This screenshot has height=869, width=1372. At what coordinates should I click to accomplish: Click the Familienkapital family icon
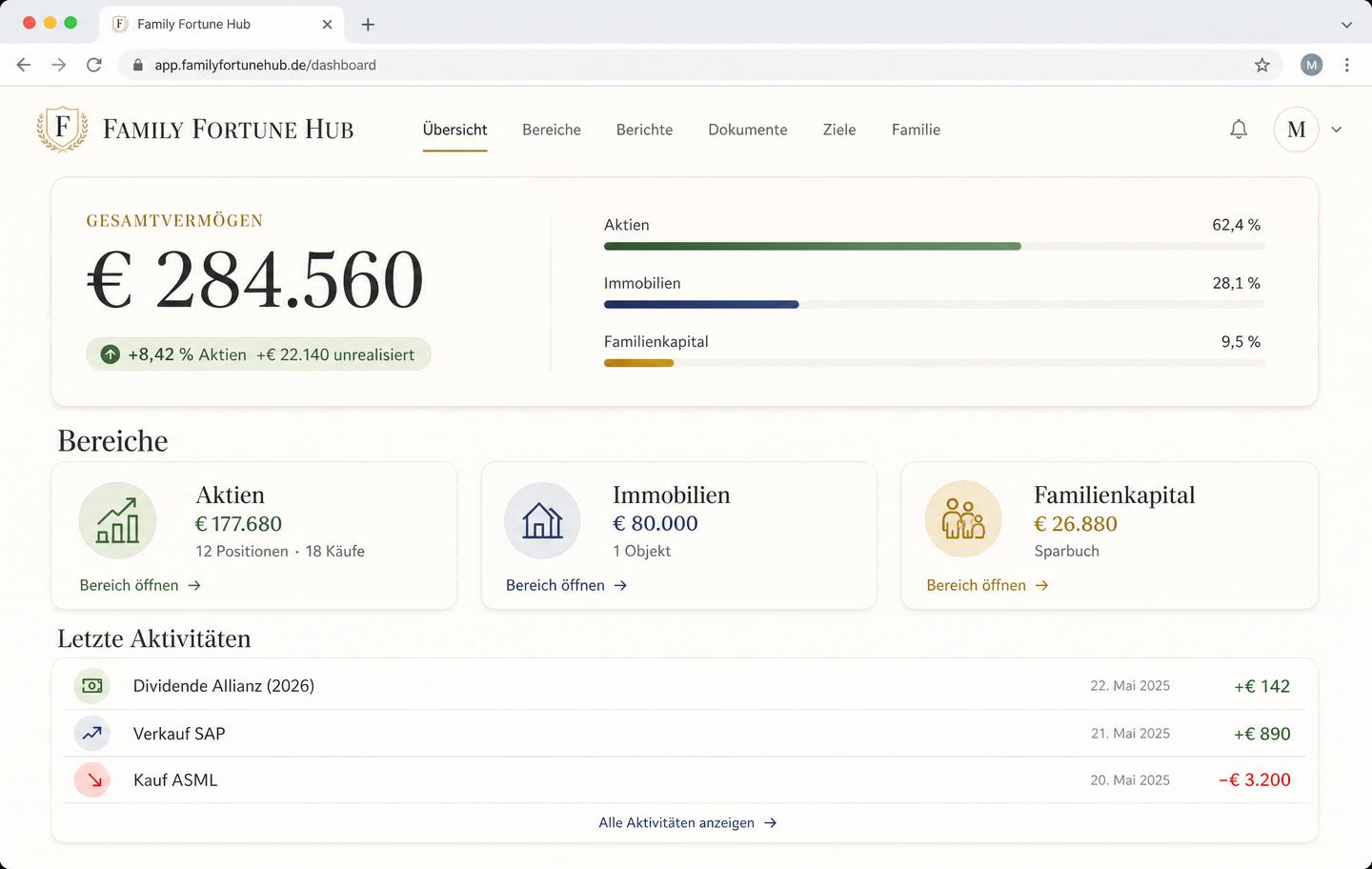(963, 519)
